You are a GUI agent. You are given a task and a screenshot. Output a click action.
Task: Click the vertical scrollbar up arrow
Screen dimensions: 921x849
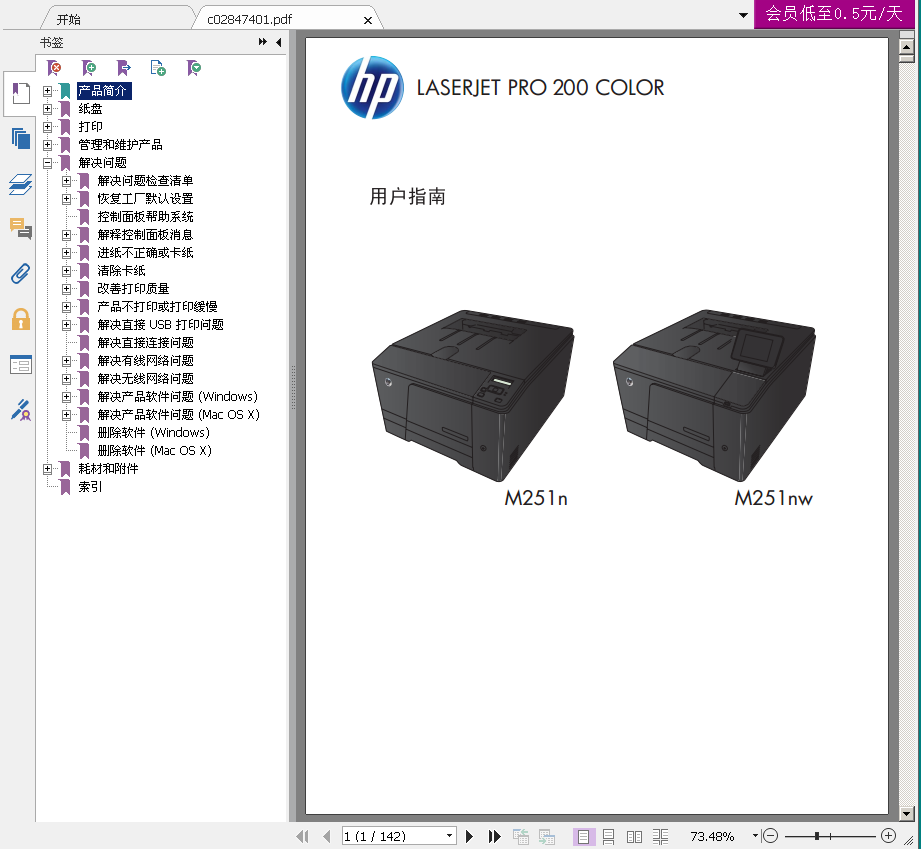906,46
